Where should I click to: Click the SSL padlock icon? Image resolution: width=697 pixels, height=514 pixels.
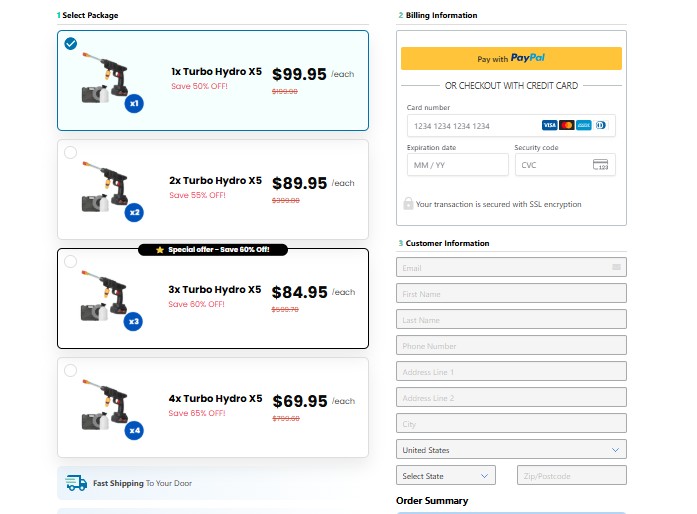[408, 204]
